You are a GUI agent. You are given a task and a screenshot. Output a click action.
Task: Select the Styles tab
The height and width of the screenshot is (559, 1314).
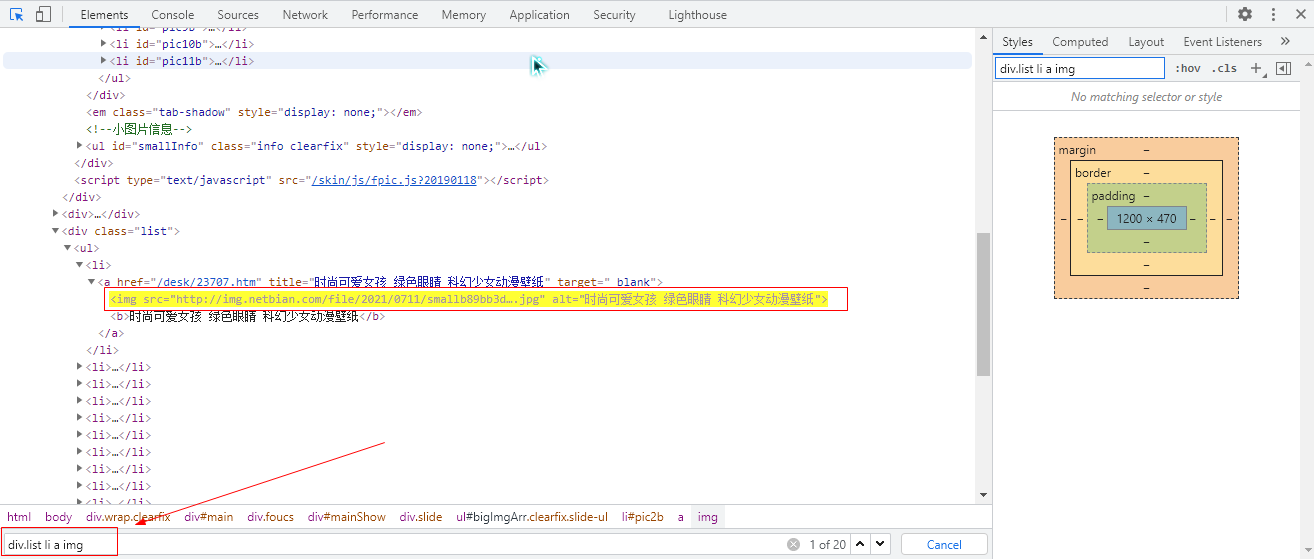(x=1017, y=42)
